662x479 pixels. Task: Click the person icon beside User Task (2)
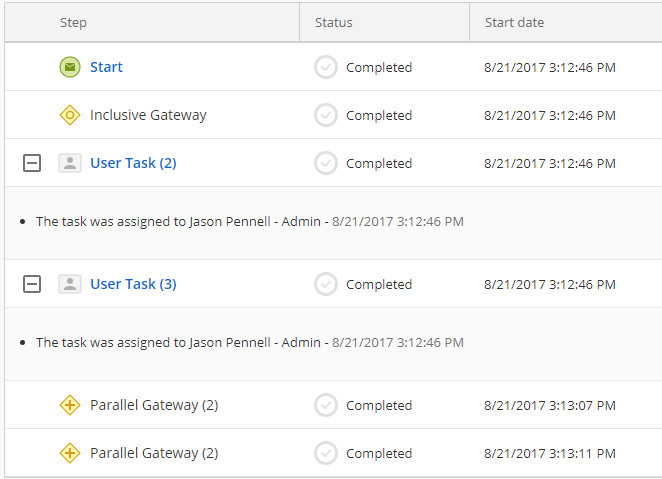coord(69,163)
